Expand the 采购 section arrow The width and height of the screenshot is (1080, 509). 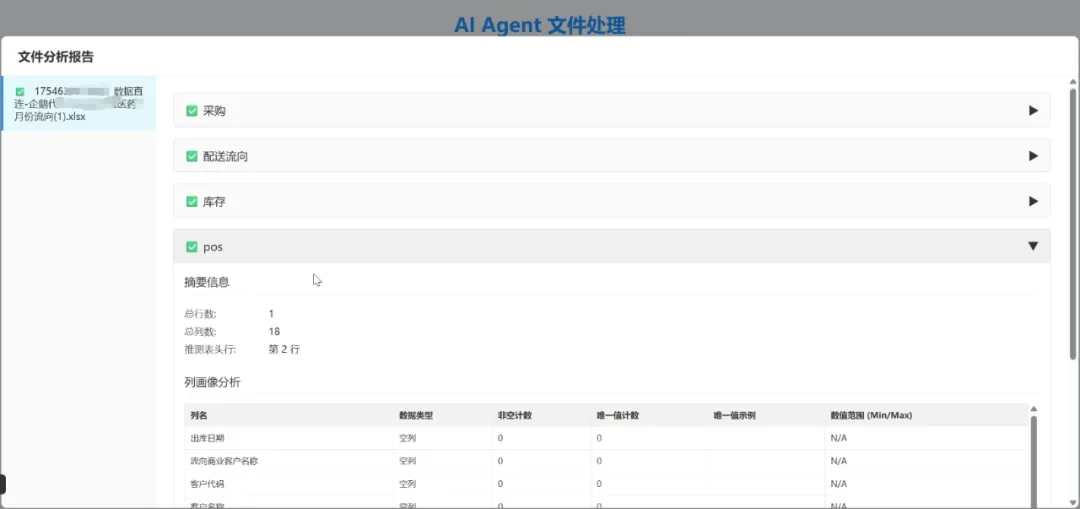click(x=1033, y=110)
